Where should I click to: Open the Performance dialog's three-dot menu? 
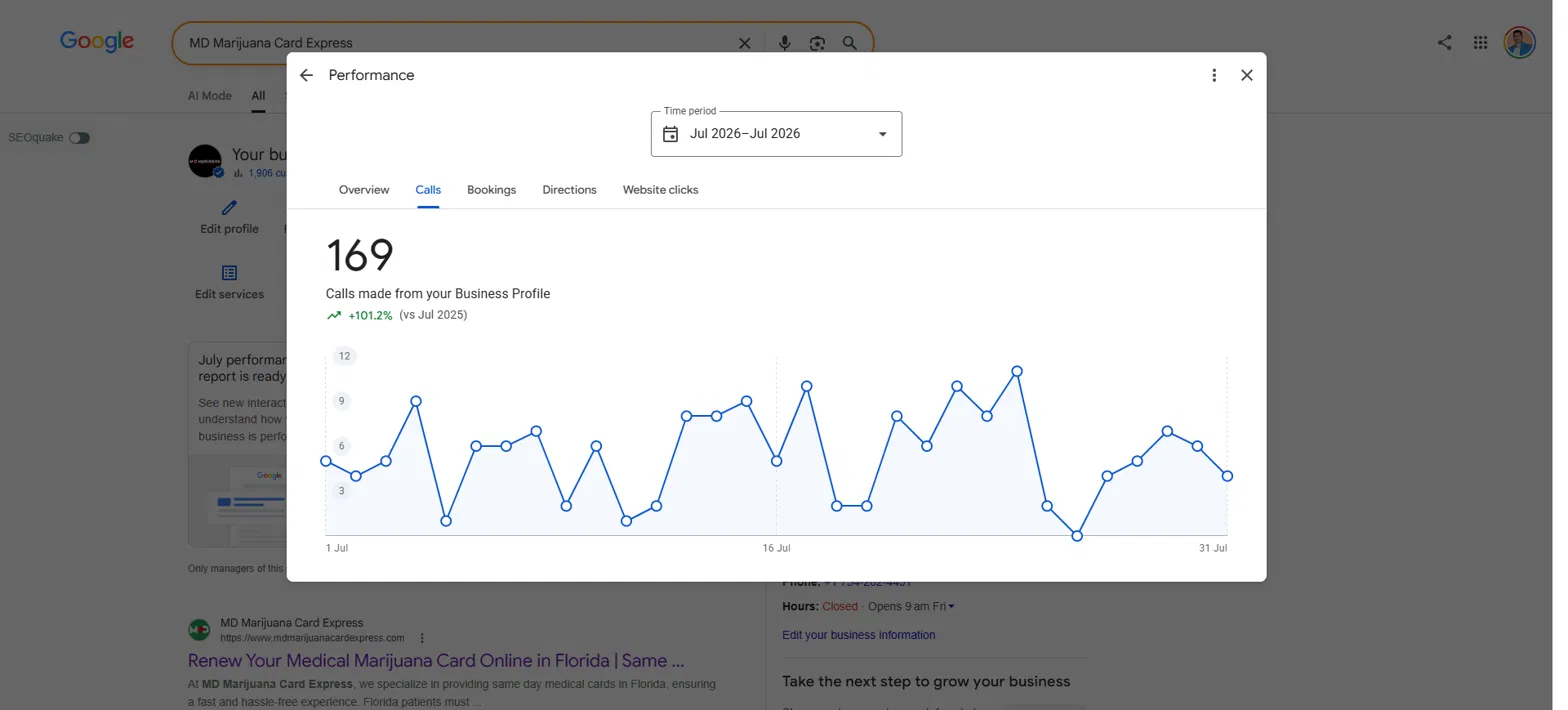pos(1214,75)
